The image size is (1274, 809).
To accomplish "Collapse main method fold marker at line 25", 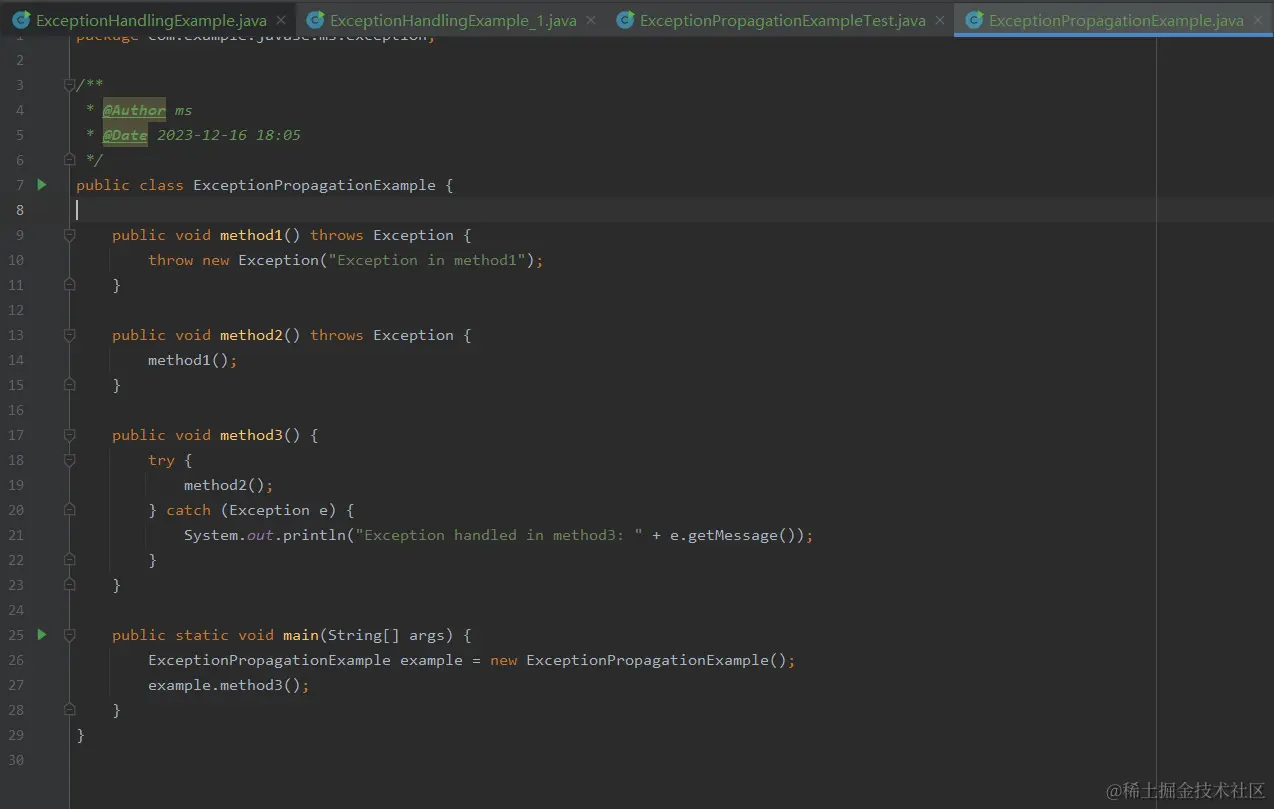I will click(69, 635).
